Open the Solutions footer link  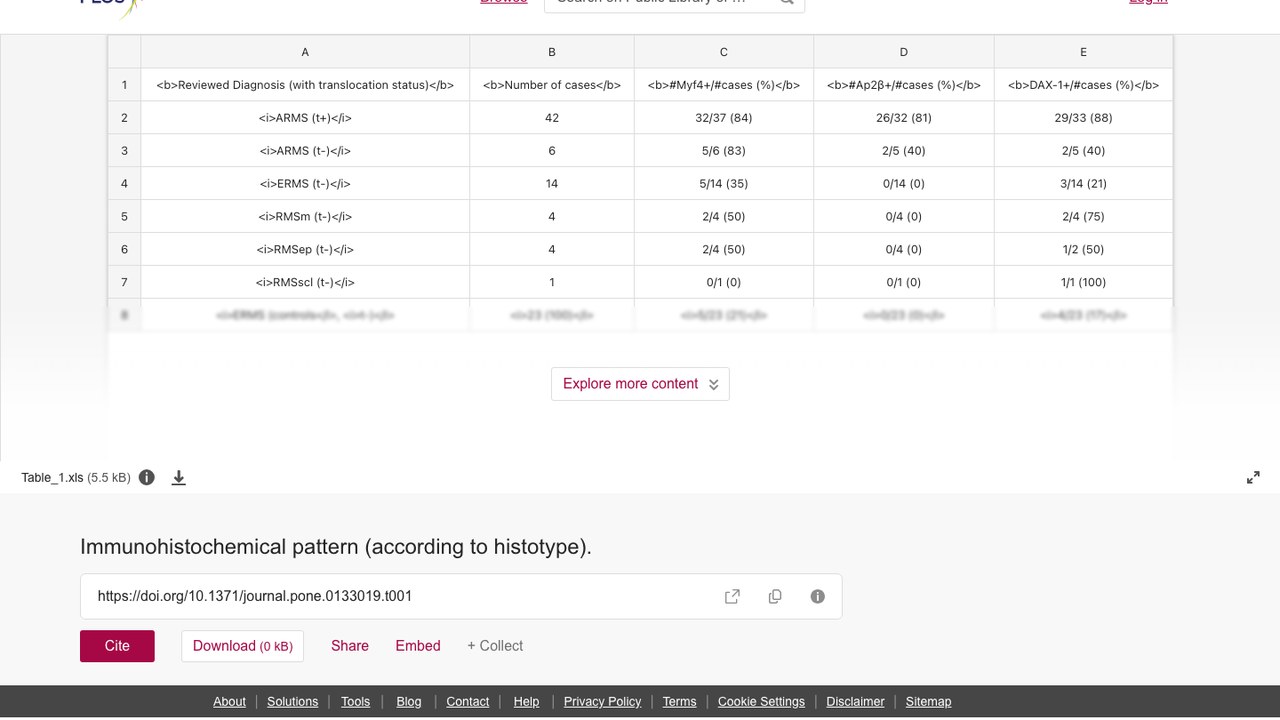(x=293, y=702)
